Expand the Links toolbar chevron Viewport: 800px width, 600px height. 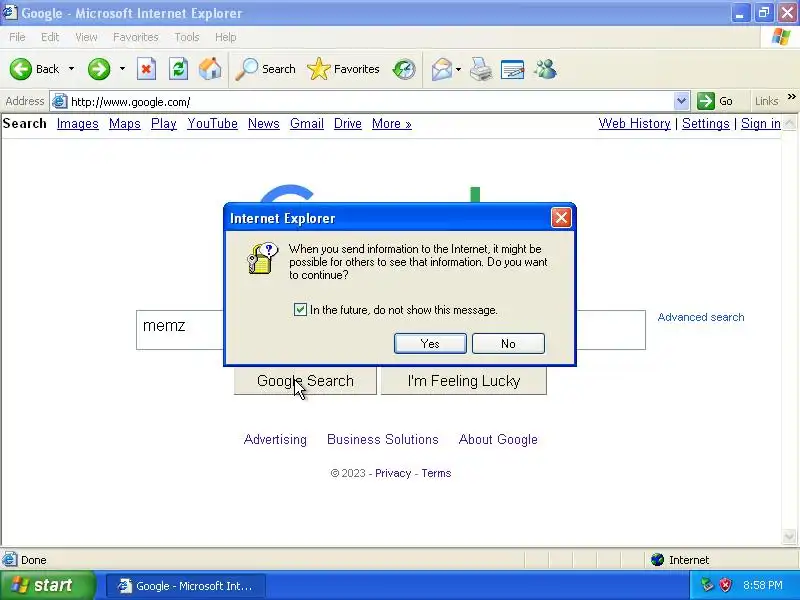point(791,97)
